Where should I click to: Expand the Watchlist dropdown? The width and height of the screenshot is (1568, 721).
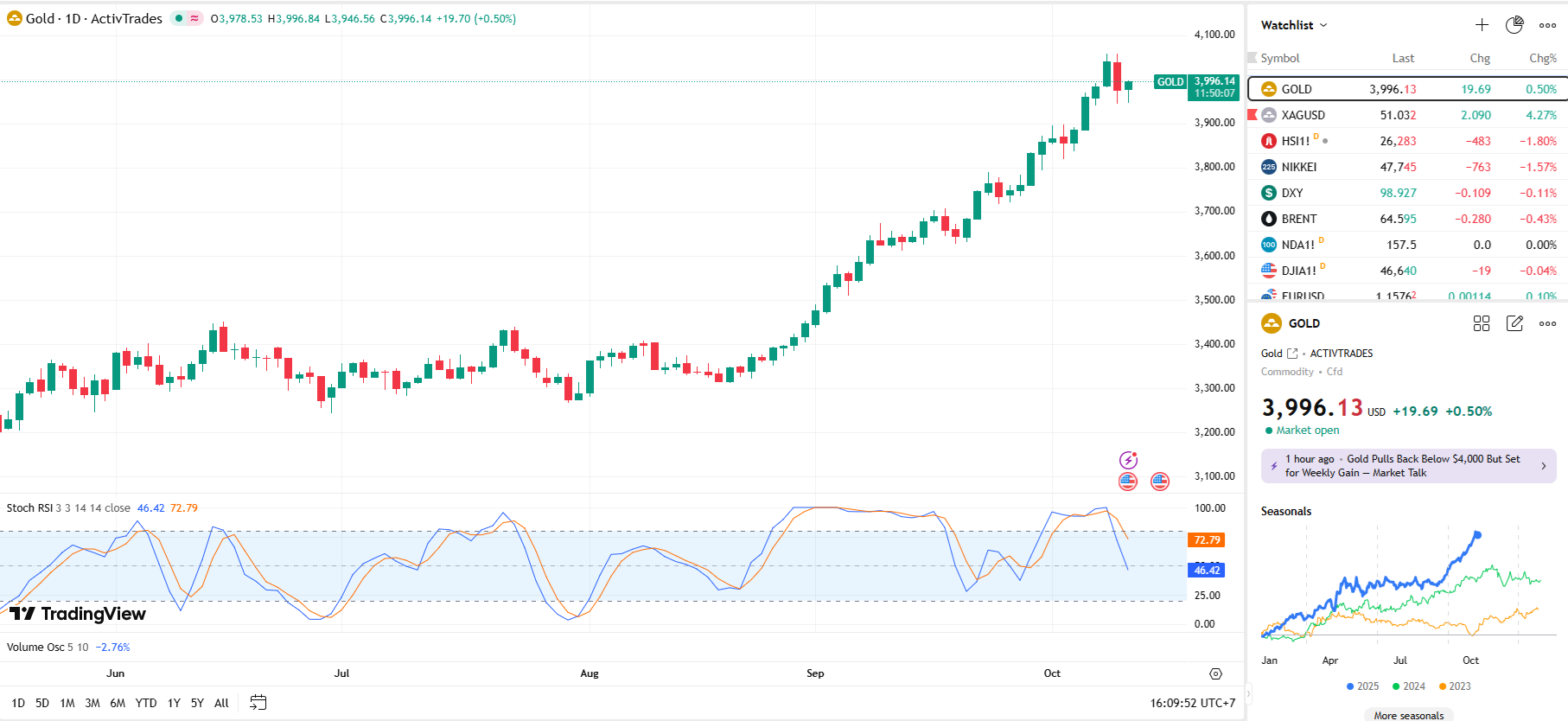[x=1293, y=25]
